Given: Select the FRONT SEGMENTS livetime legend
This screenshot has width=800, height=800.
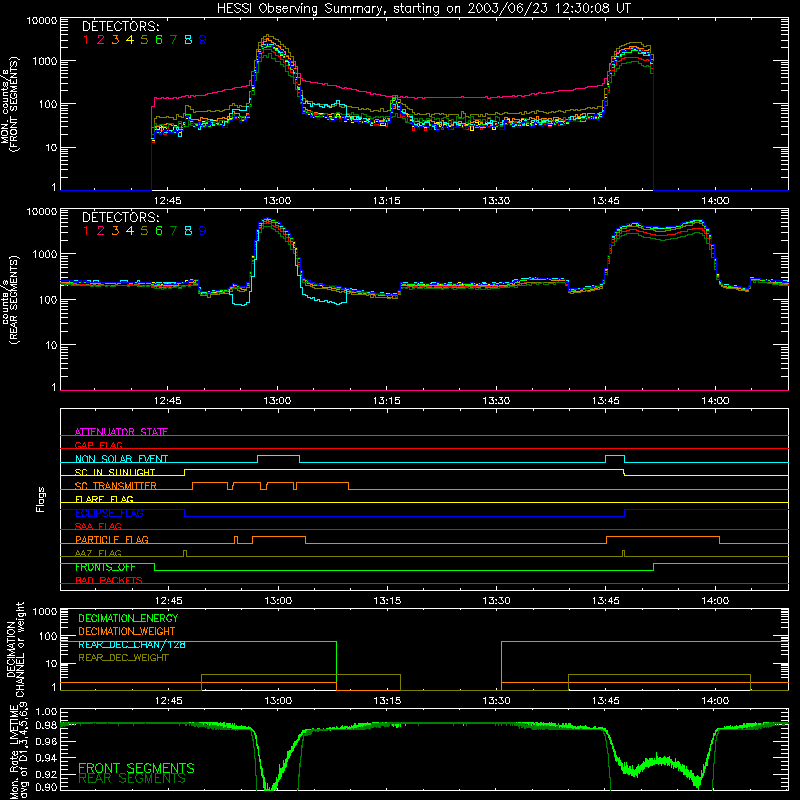Looking at the screenshot, I should tap(136, 768).
